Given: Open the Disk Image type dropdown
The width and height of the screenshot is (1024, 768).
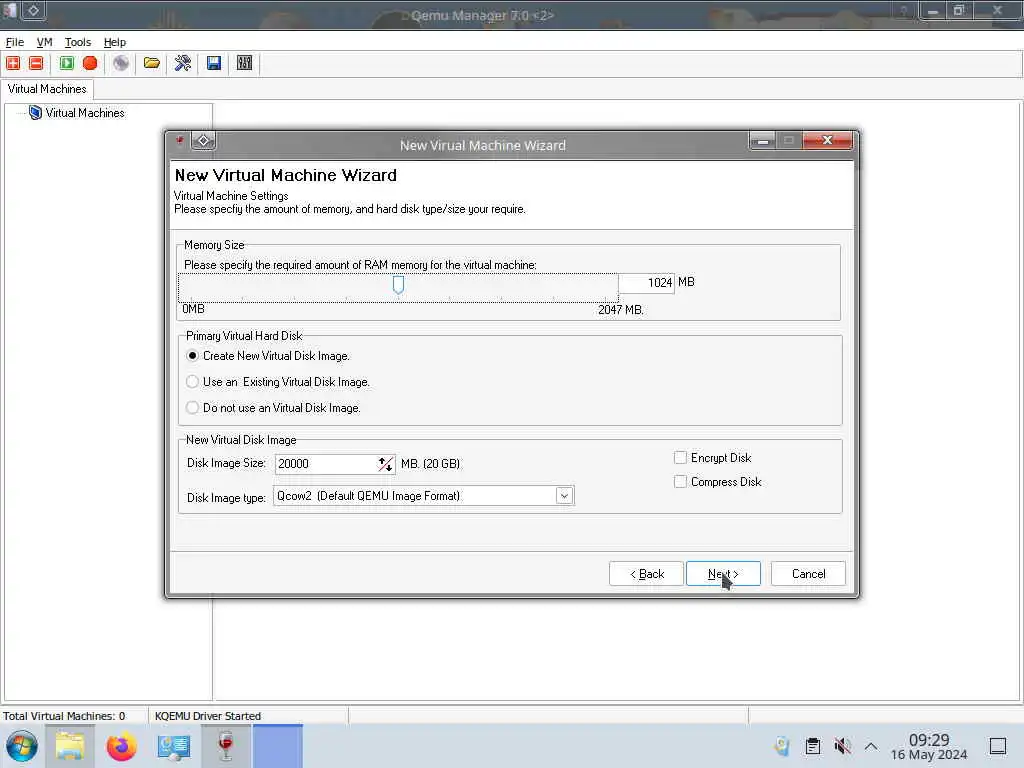Looking at the screenshot, I should pos(564,496).
